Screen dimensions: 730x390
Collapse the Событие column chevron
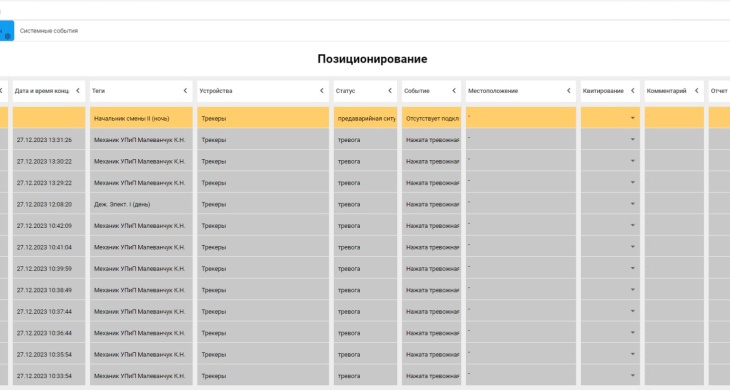click(x=454, y=91)
